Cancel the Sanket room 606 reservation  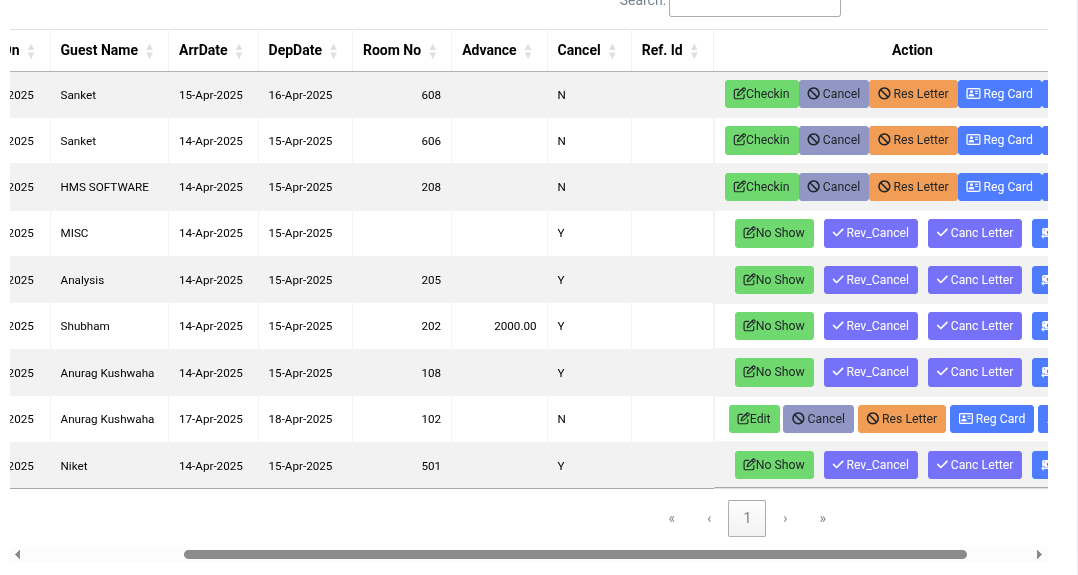pos(833,140)
